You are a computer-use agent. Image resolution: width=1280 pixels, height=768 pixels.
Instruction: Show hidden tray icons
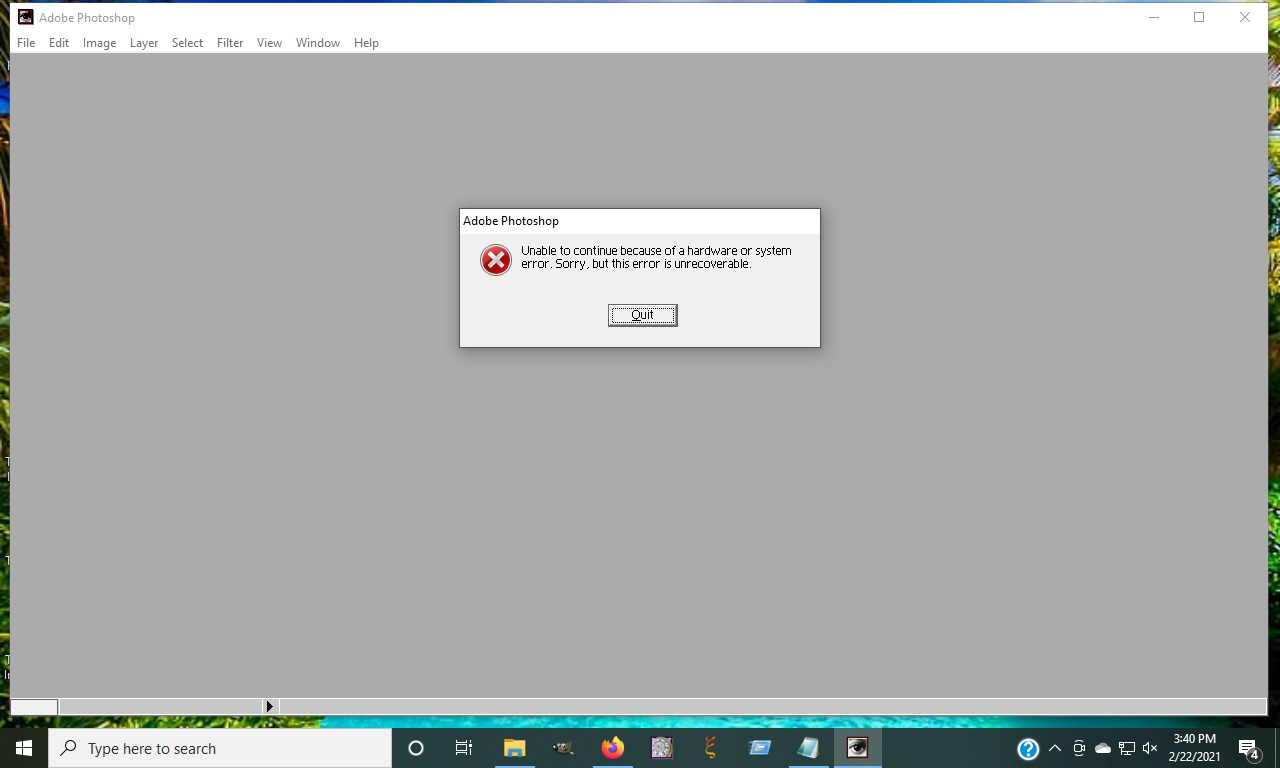point(1055,748)
